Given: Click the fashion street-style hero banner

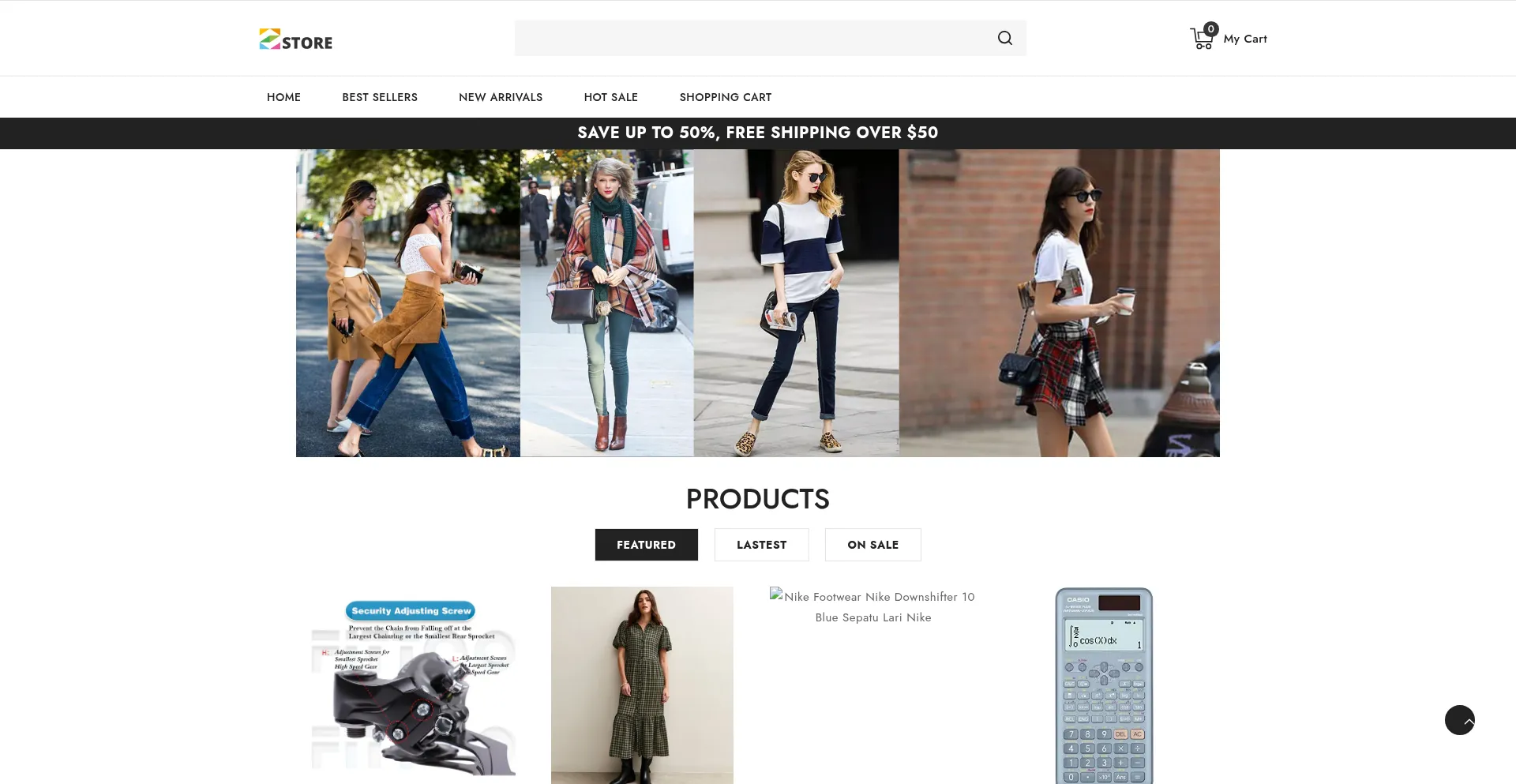Looking at the screenshot, I should [758, 303].
